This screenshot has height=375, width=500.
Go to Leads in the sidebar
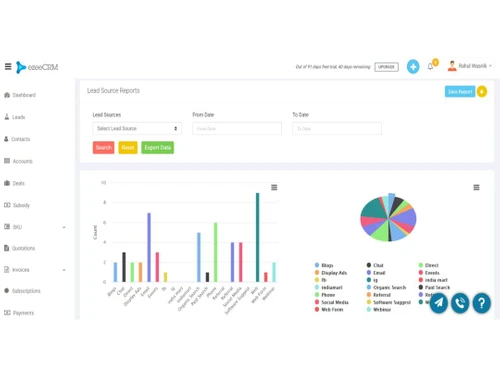tap(15, 117)
